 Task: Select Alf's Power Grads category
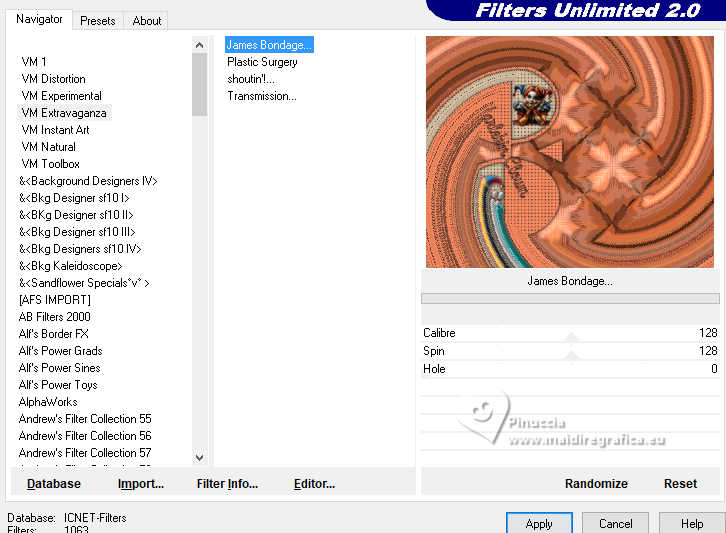[60, 351]
